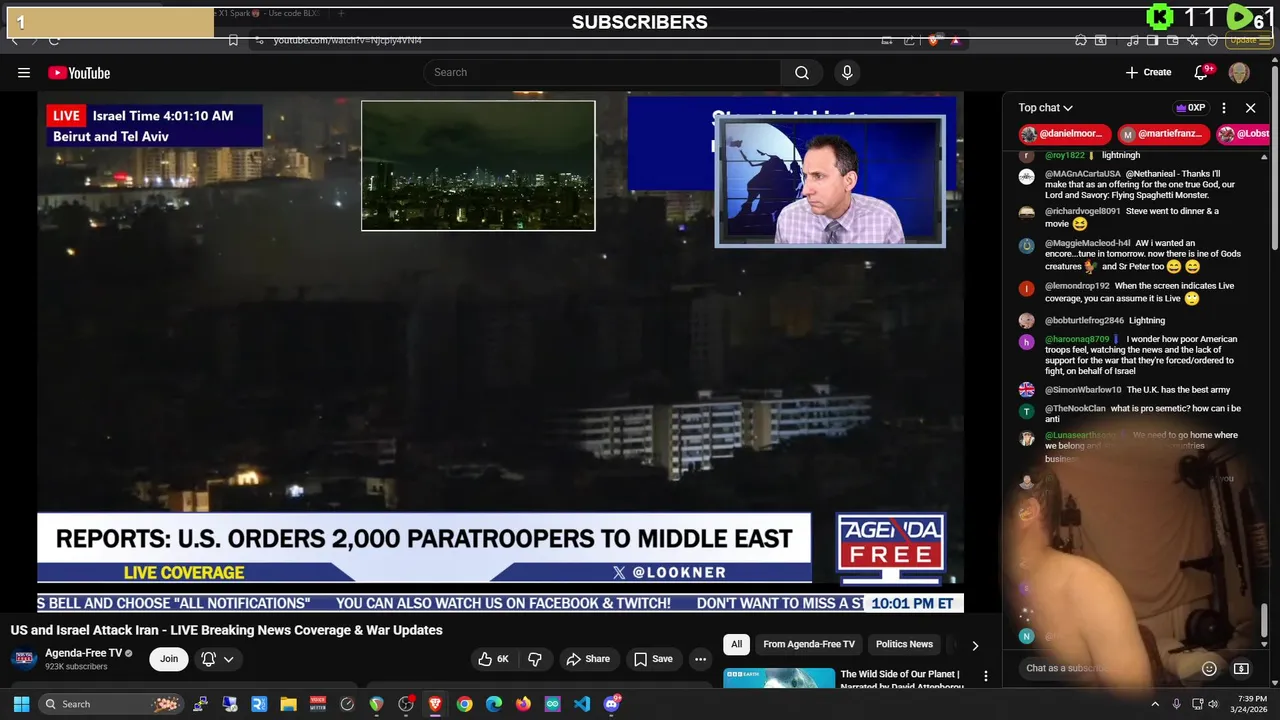Image resolution: width=1280 pixels, height=720 pixels.
Task: Dislike the video with thumbs down
Action: tap(535, 659)
